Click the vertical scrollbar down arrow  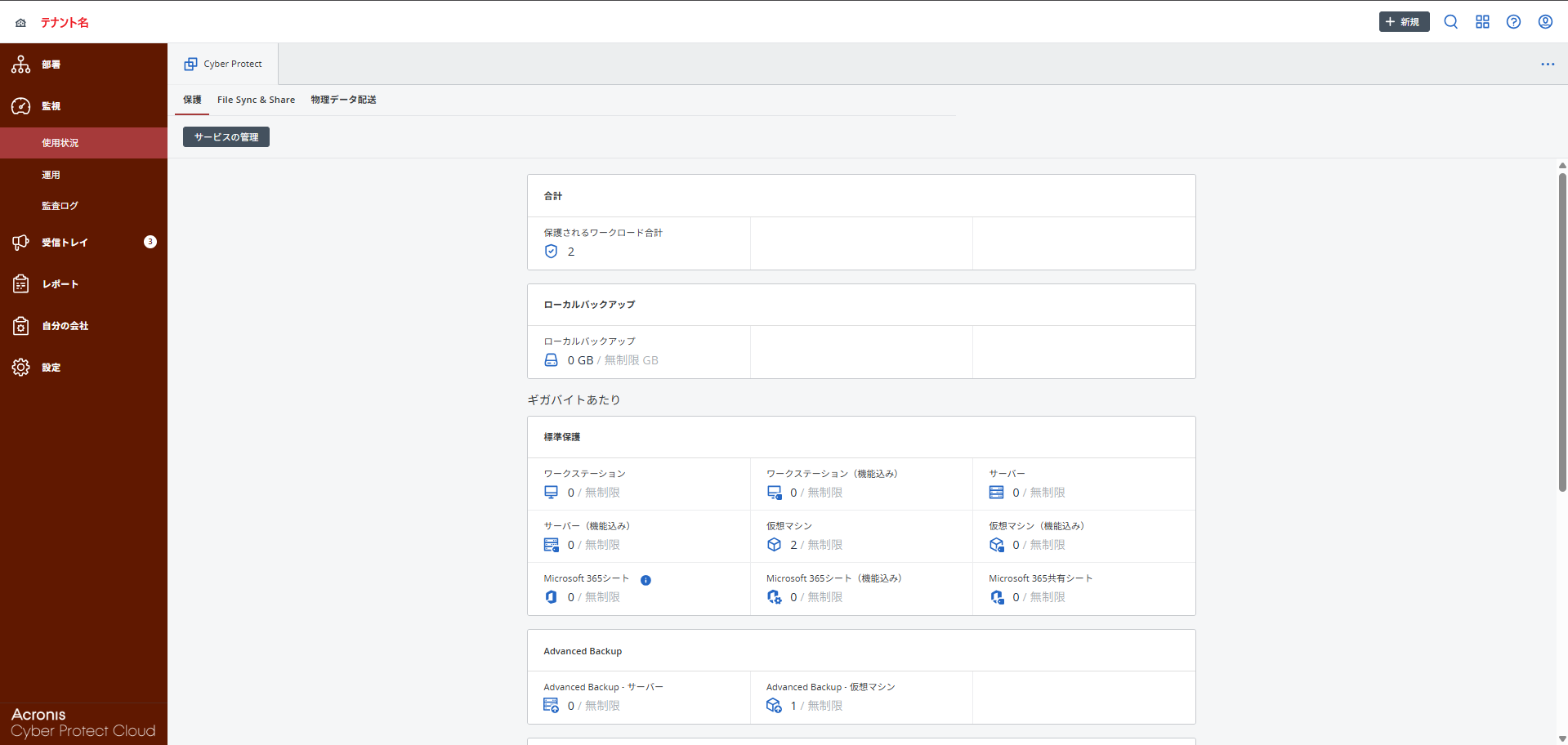pyautogui.click(x=1562, y=738)
